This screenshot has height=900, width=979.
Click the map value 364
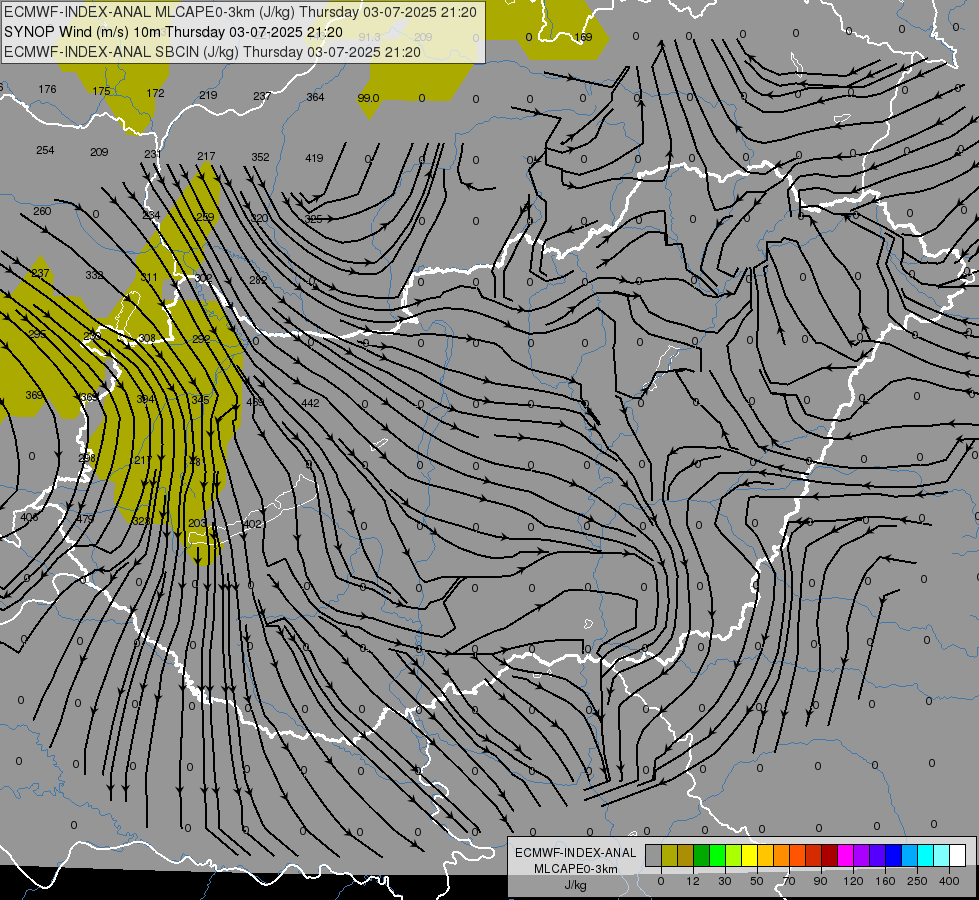tap(315, 97)
